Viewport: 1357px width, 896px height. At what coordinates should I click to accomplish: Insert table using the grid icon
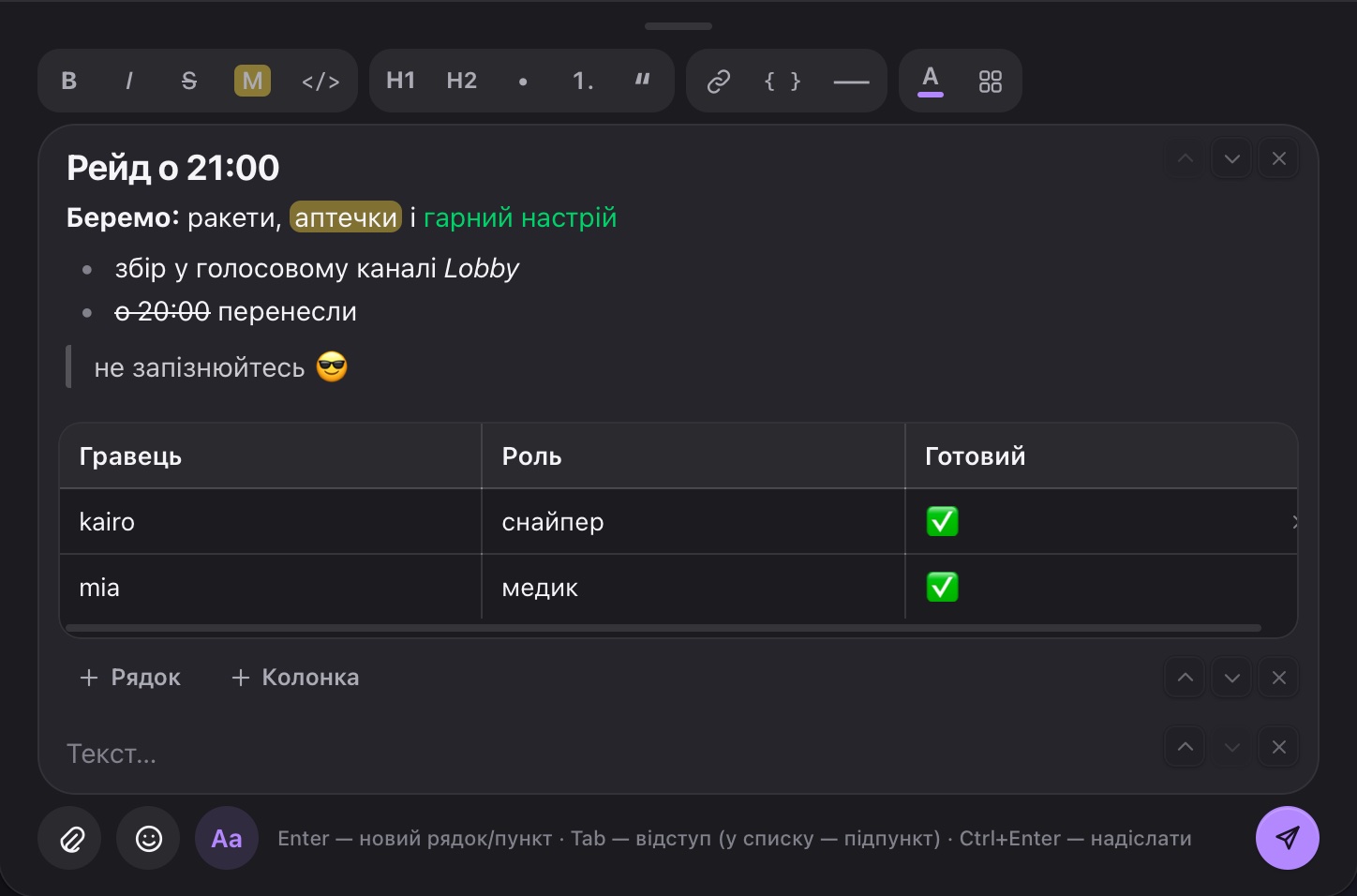(990, 81)
